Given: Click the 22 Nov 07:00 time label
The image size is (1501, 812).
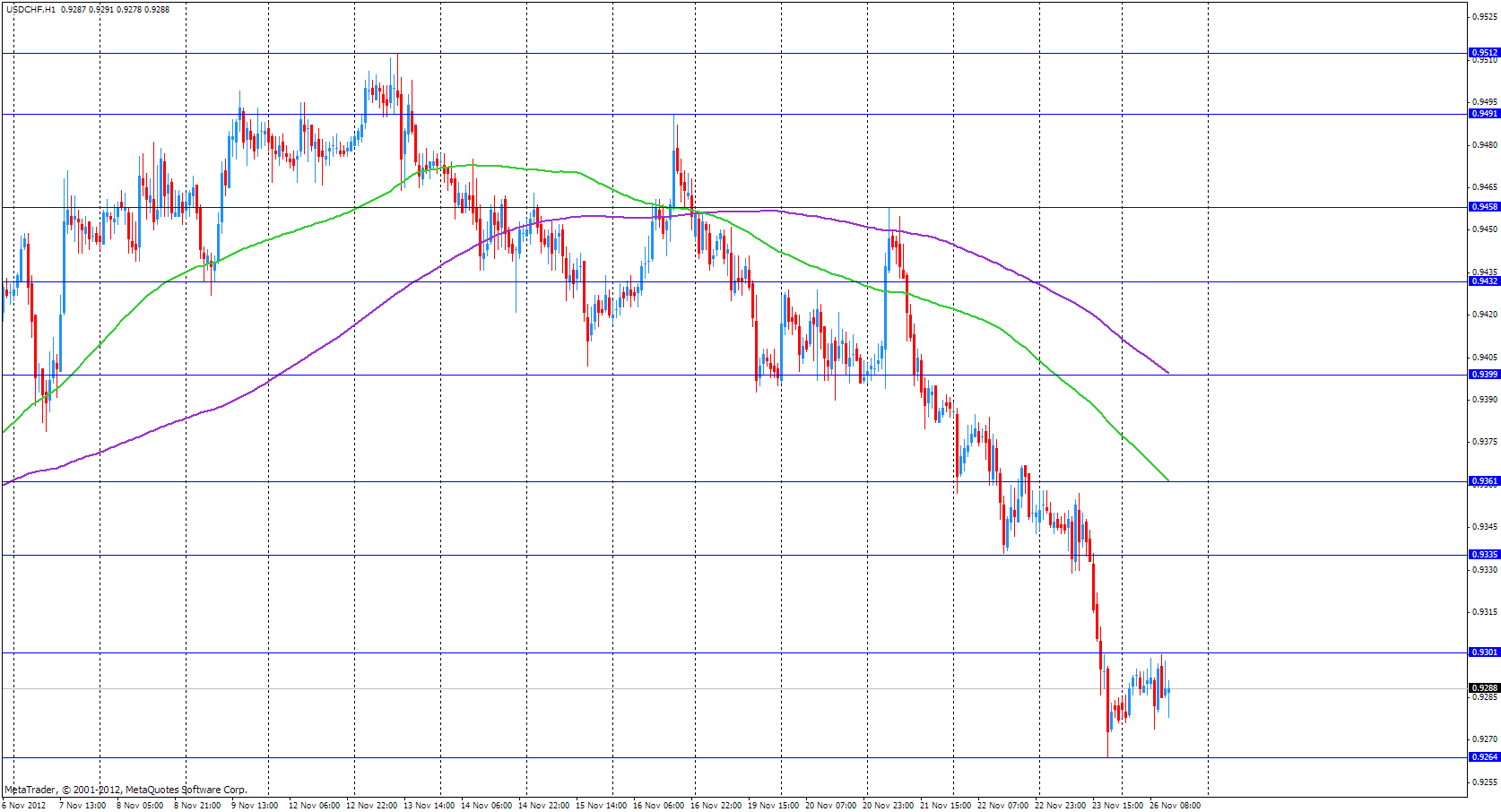Looking at the screenshot, I should [1003, 806].
